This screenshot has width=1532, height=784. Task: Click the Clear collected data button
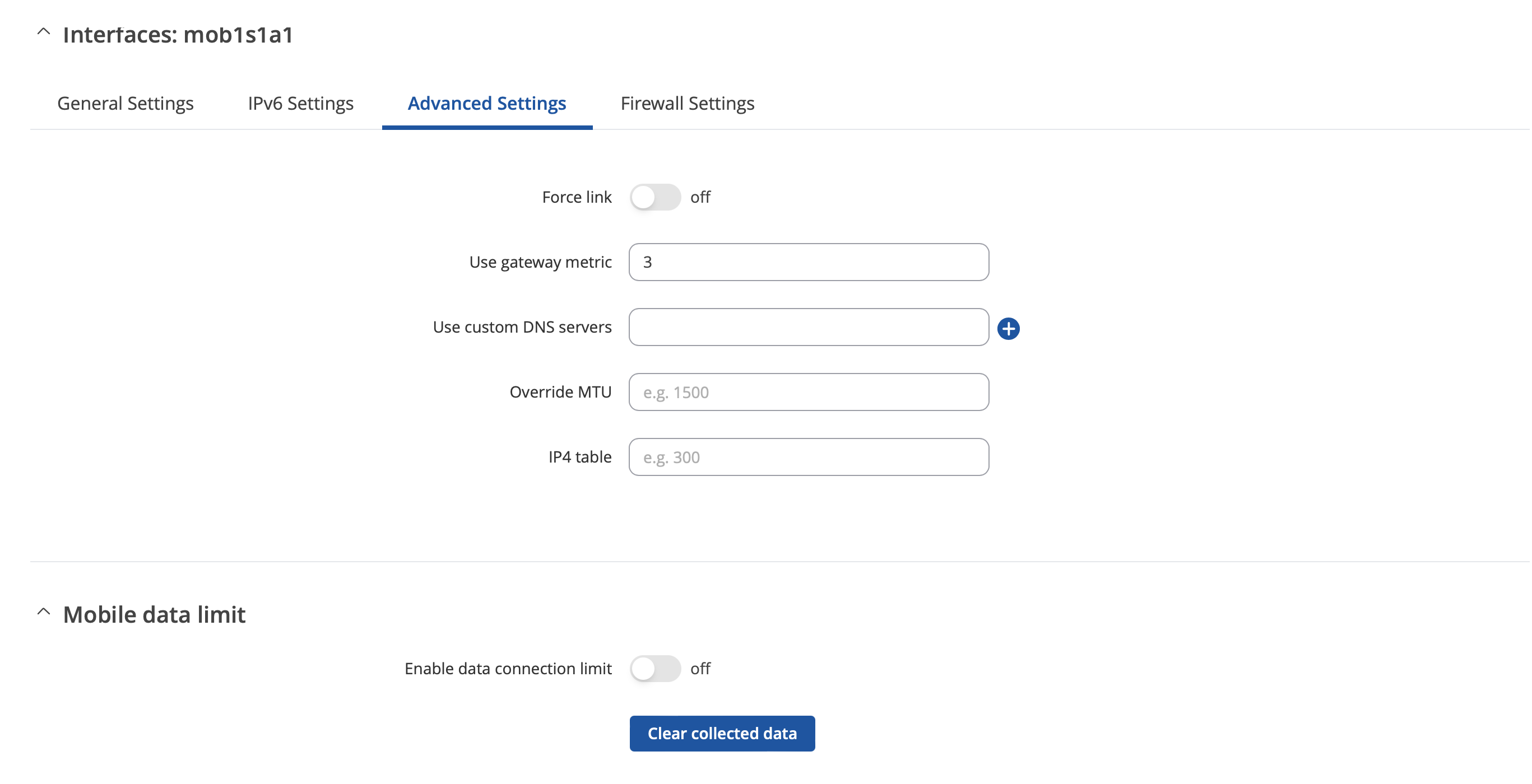click(722, 733)
